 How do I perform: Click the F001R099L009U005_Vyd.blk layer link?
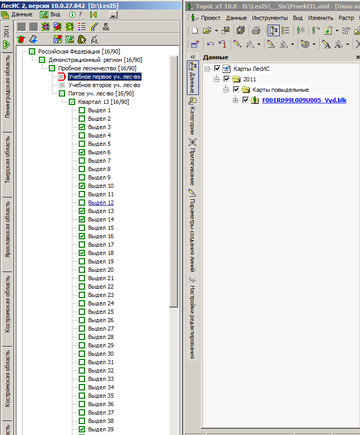(x=304, y=100)
